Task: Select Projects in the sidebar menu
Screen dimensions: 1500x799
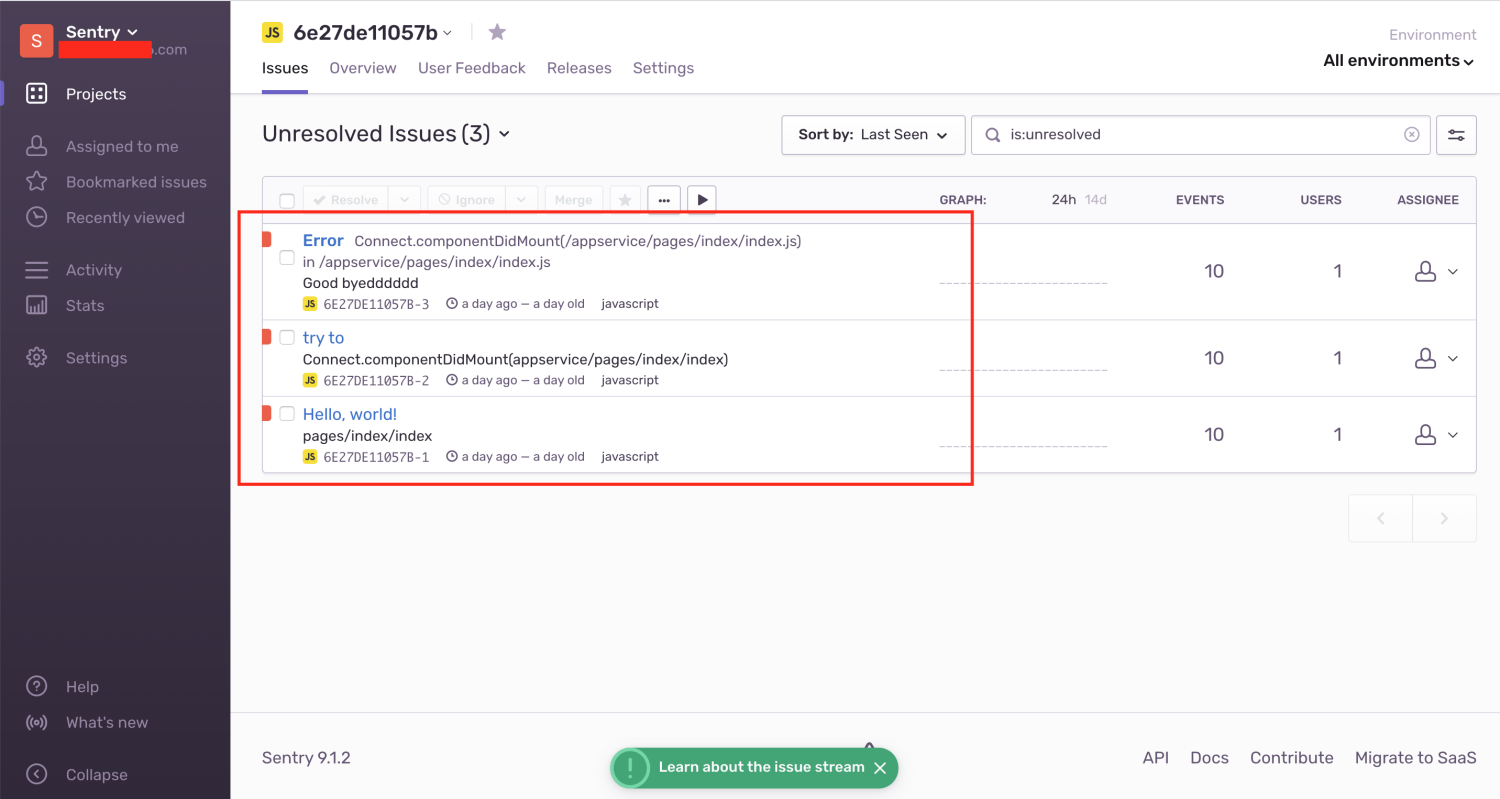Action: (96, 94)
